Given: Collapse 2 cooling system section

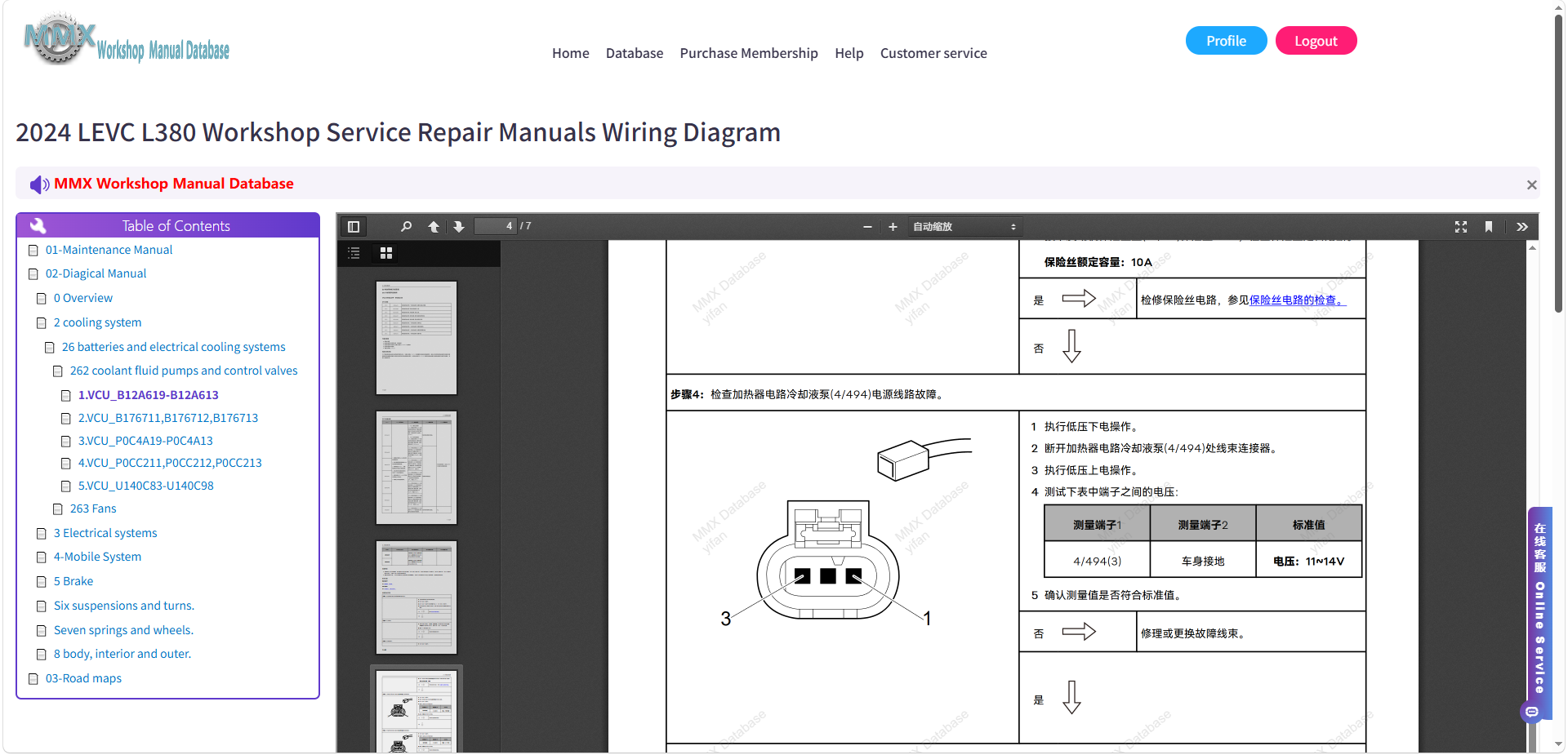Looking at the screenshot, I should point(97,322).
